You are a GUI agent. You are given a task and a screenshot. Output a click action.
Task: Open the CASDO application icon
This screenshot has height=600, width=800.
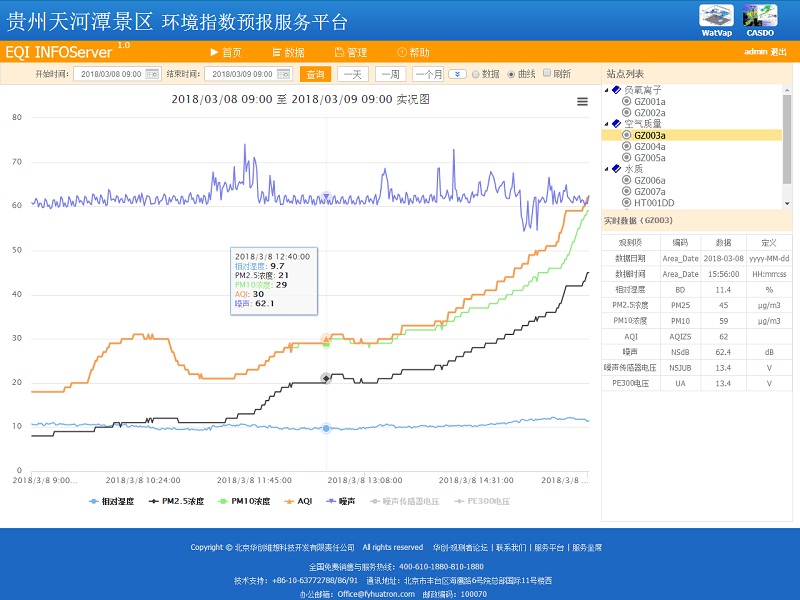(760, 17)
